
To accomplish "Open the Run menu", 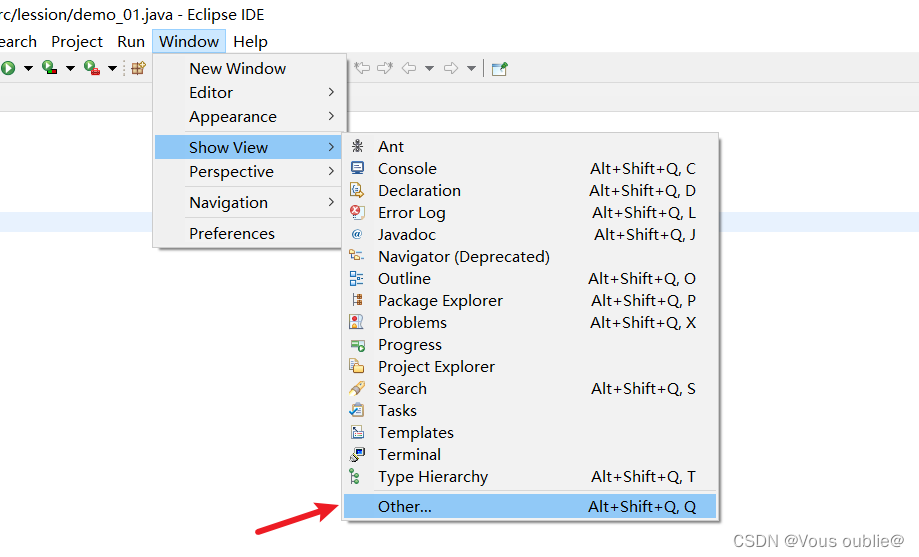I will (131, 42).
